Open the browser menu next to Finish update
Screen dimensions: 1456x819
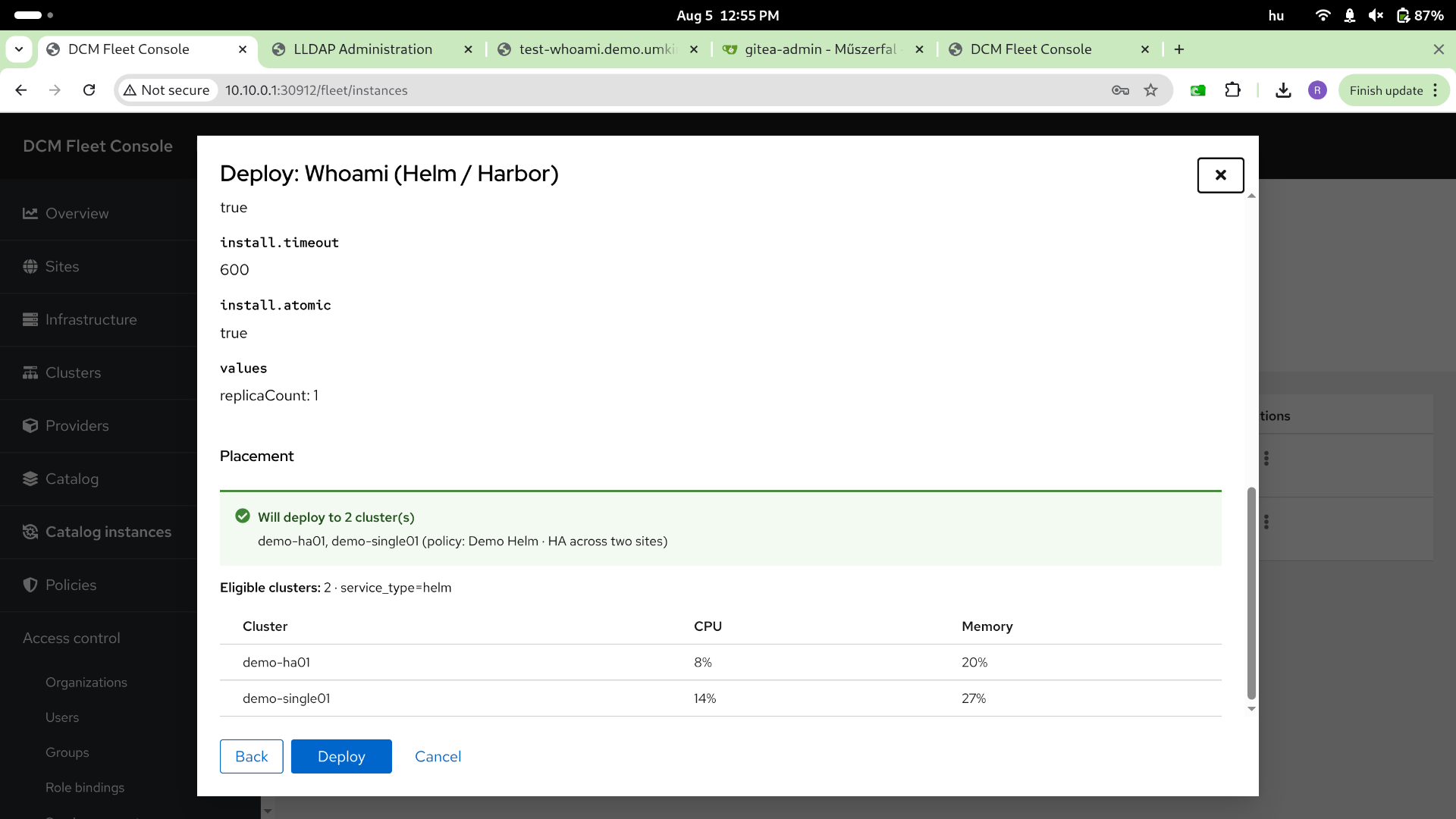1436,90
